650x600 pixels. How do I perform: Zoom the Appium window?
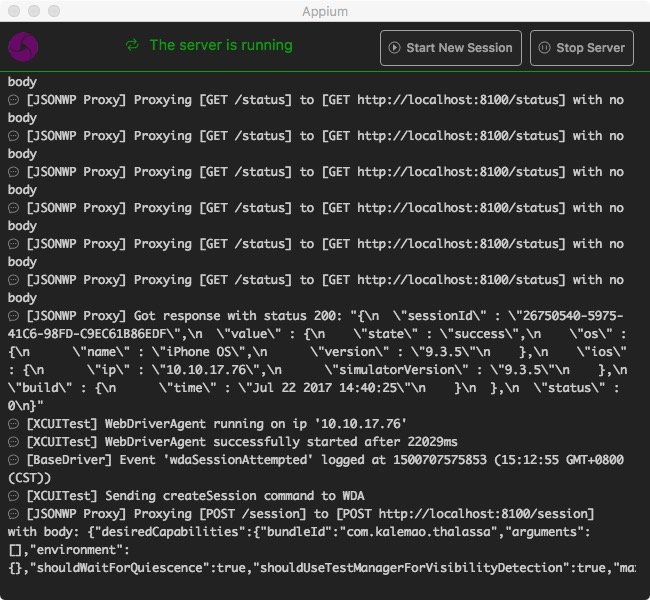pos(54,11)
